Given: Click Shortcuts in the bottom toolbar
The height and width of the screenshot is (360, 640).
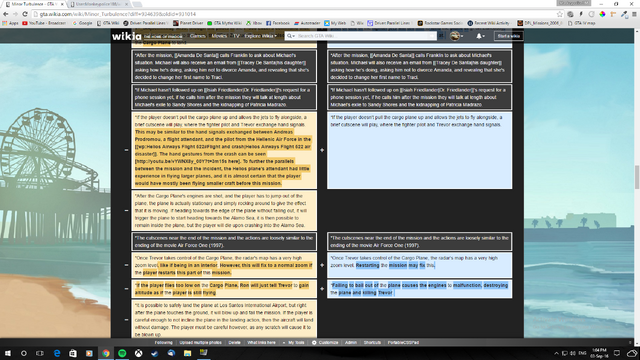Looking at the screenshot, I should 372,342.
